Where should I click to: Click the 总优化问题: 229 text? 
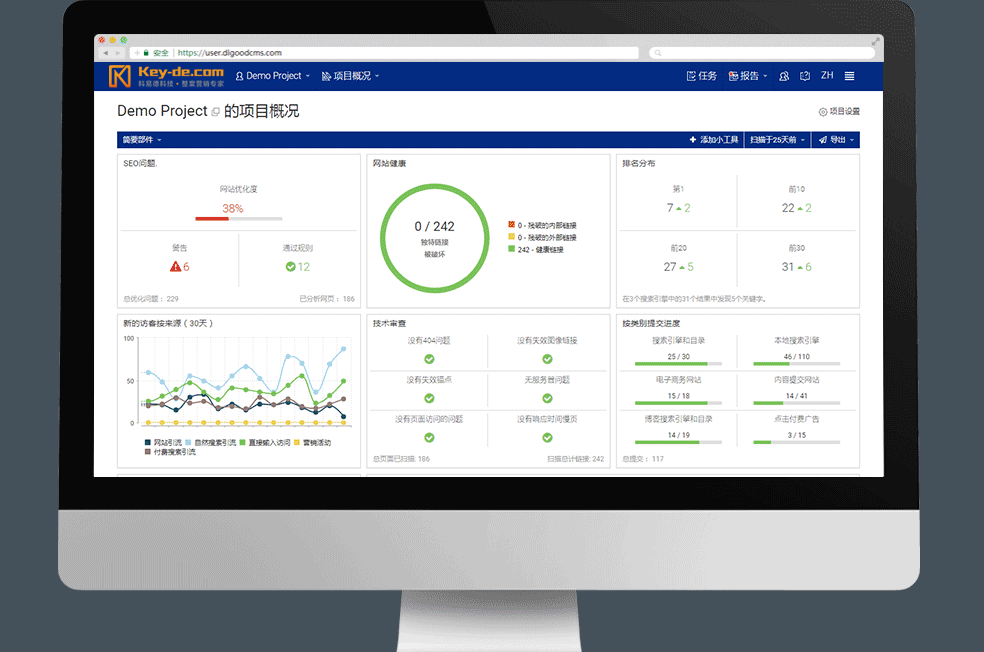coord(151,299)
